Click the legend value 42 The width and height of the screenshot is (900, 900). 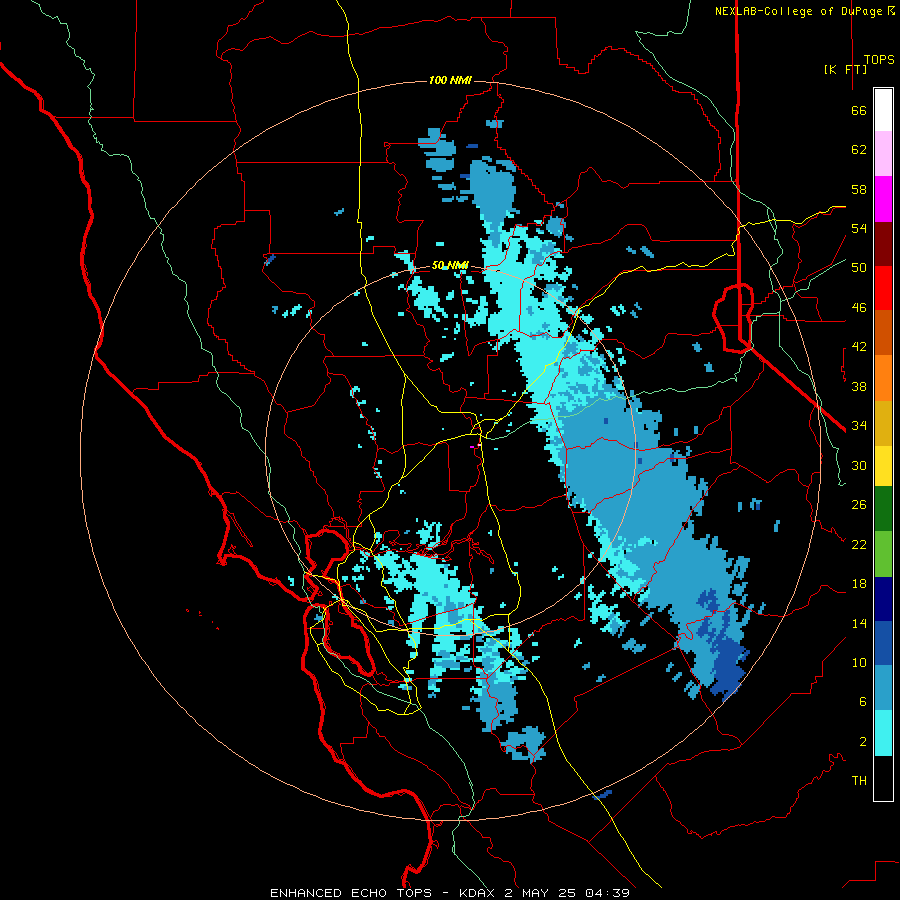click(x=859, y=347)
